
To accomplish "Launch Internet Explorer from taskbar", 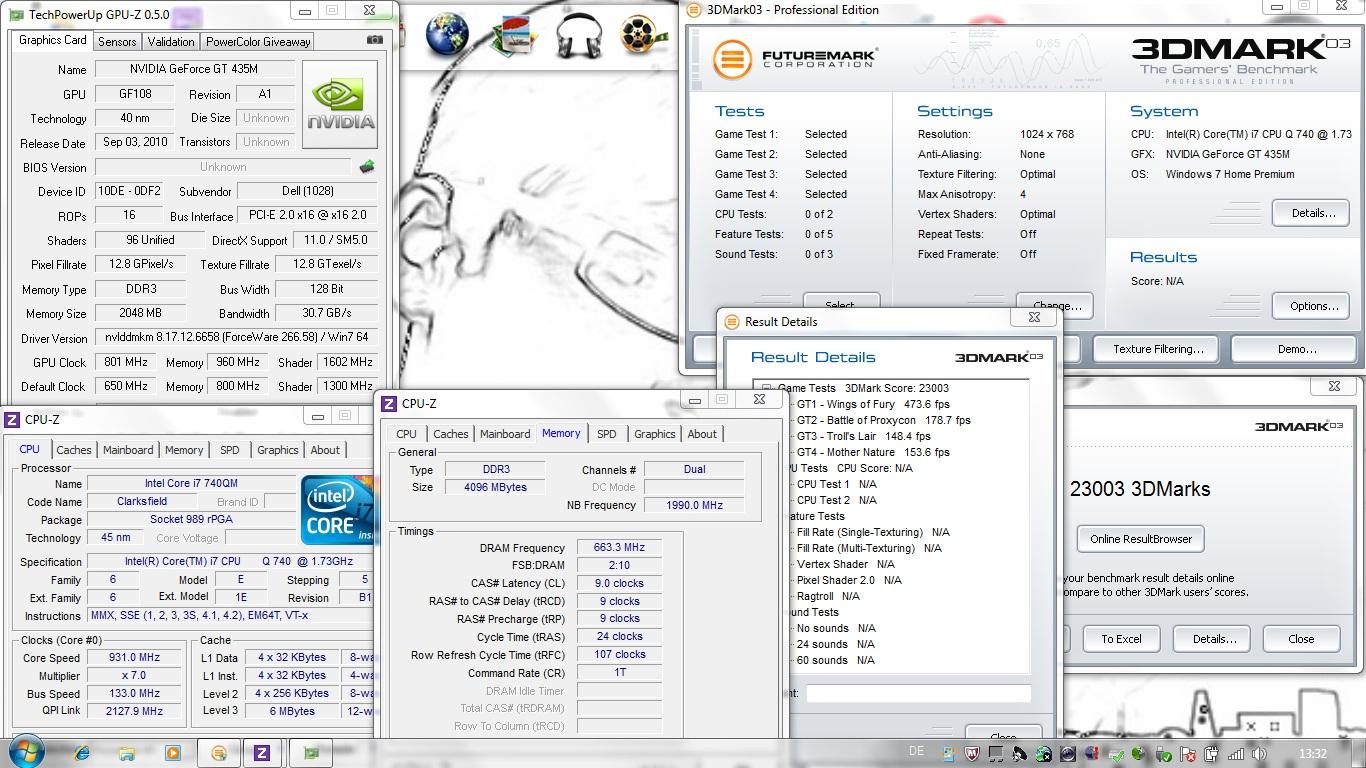I will (82, 753).
